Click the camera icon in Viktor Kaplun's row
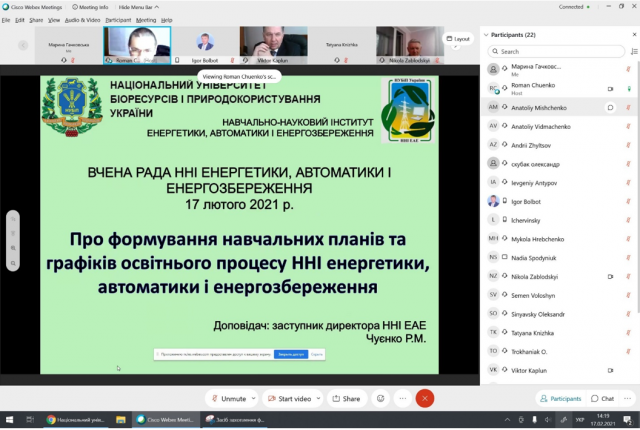 [x=610, y=370]
